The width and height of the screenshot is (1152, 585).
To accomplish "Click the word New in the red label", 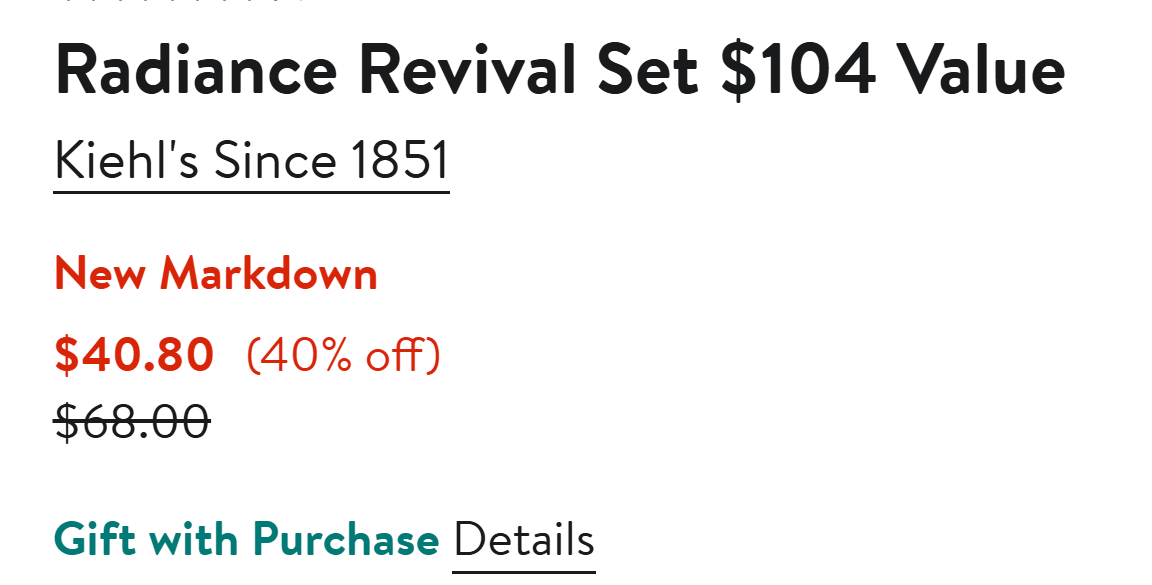I will (100, 274).
